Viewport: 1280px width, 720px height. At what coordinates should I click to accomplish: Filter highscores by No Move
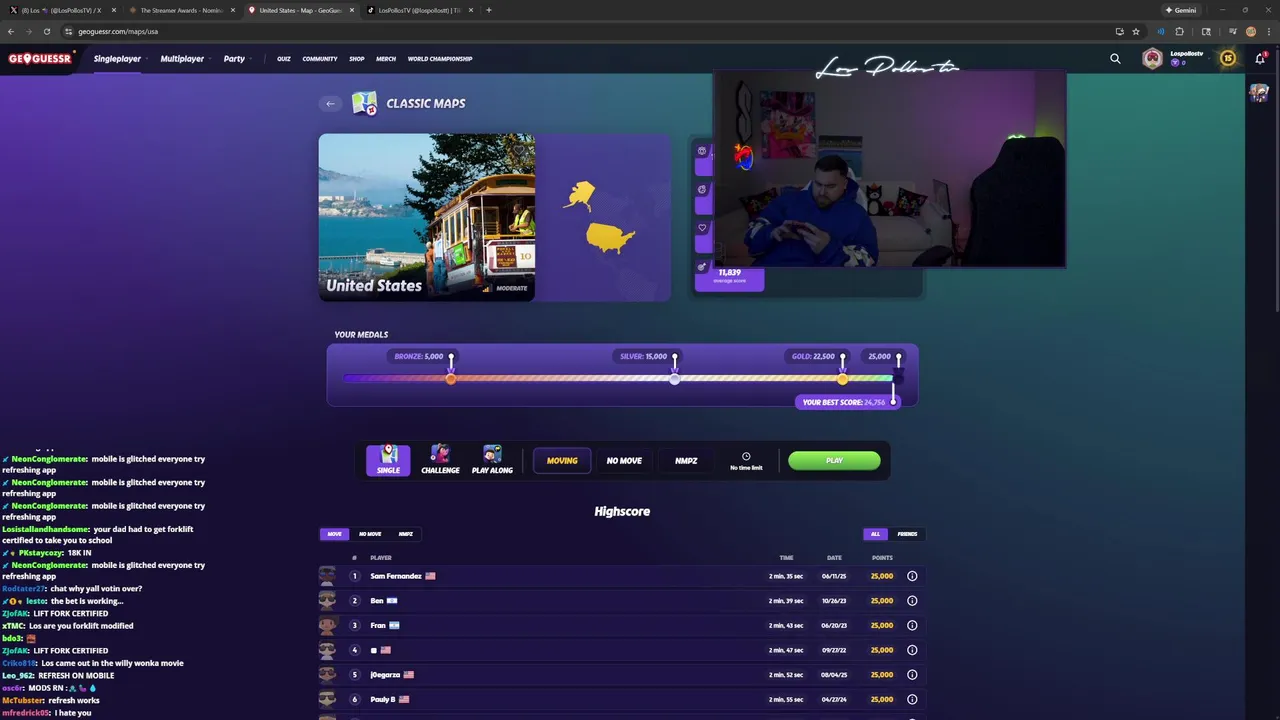pos(370,534)
